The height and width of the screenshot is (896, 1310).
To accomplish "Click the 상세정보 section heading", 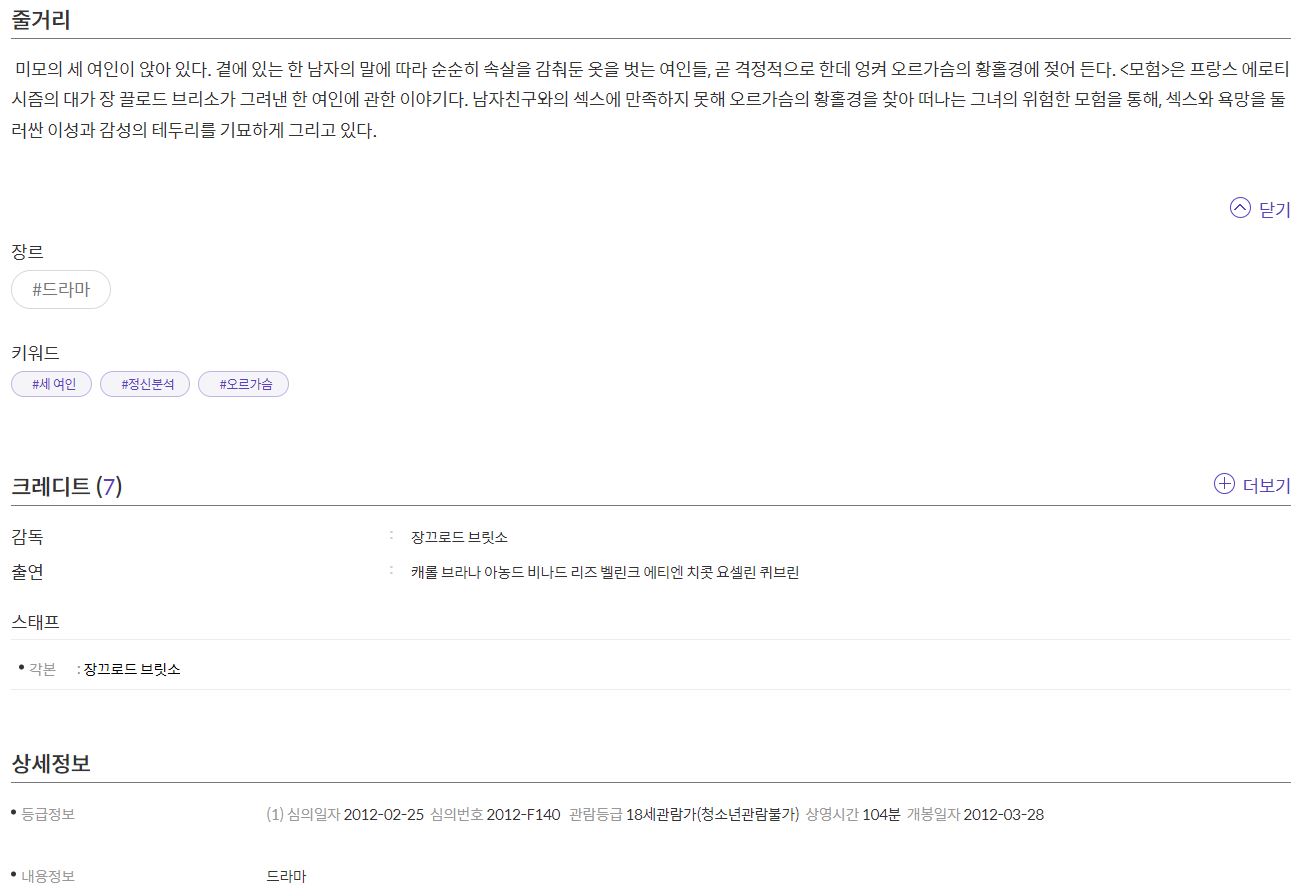I will point(51,763).
